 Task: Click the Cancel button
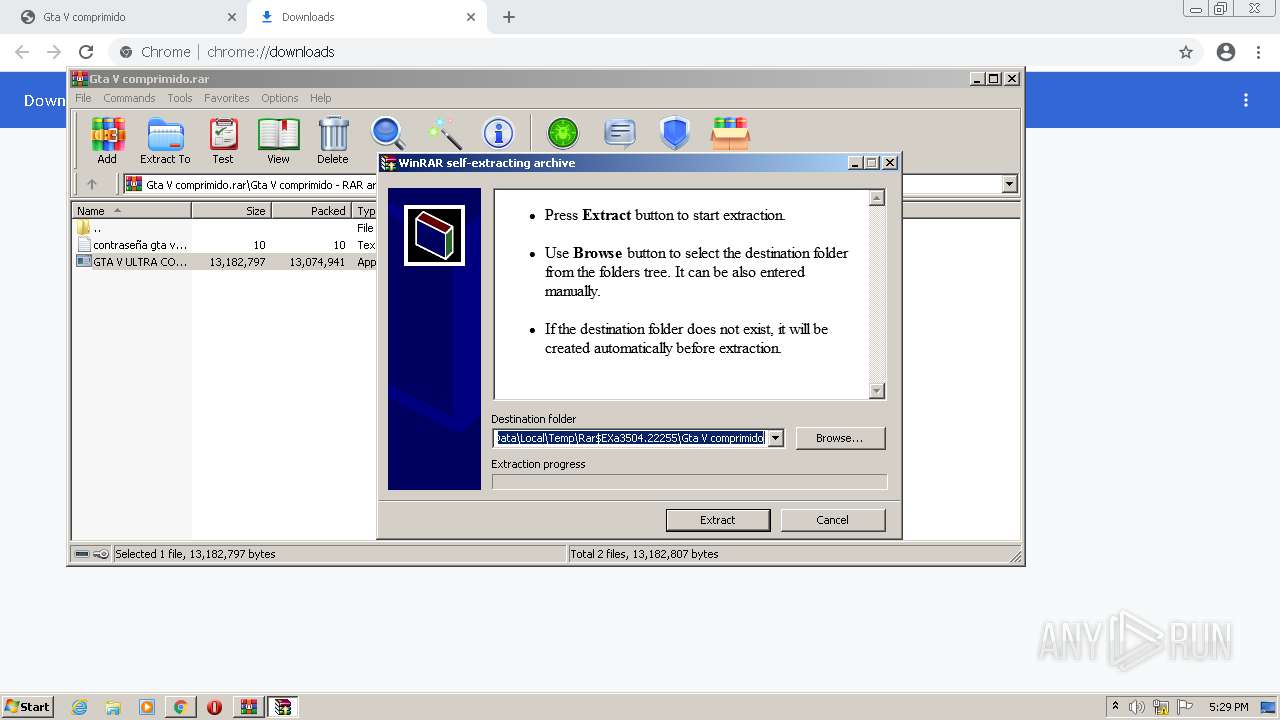pyautogui.click(x=833, y=520)
